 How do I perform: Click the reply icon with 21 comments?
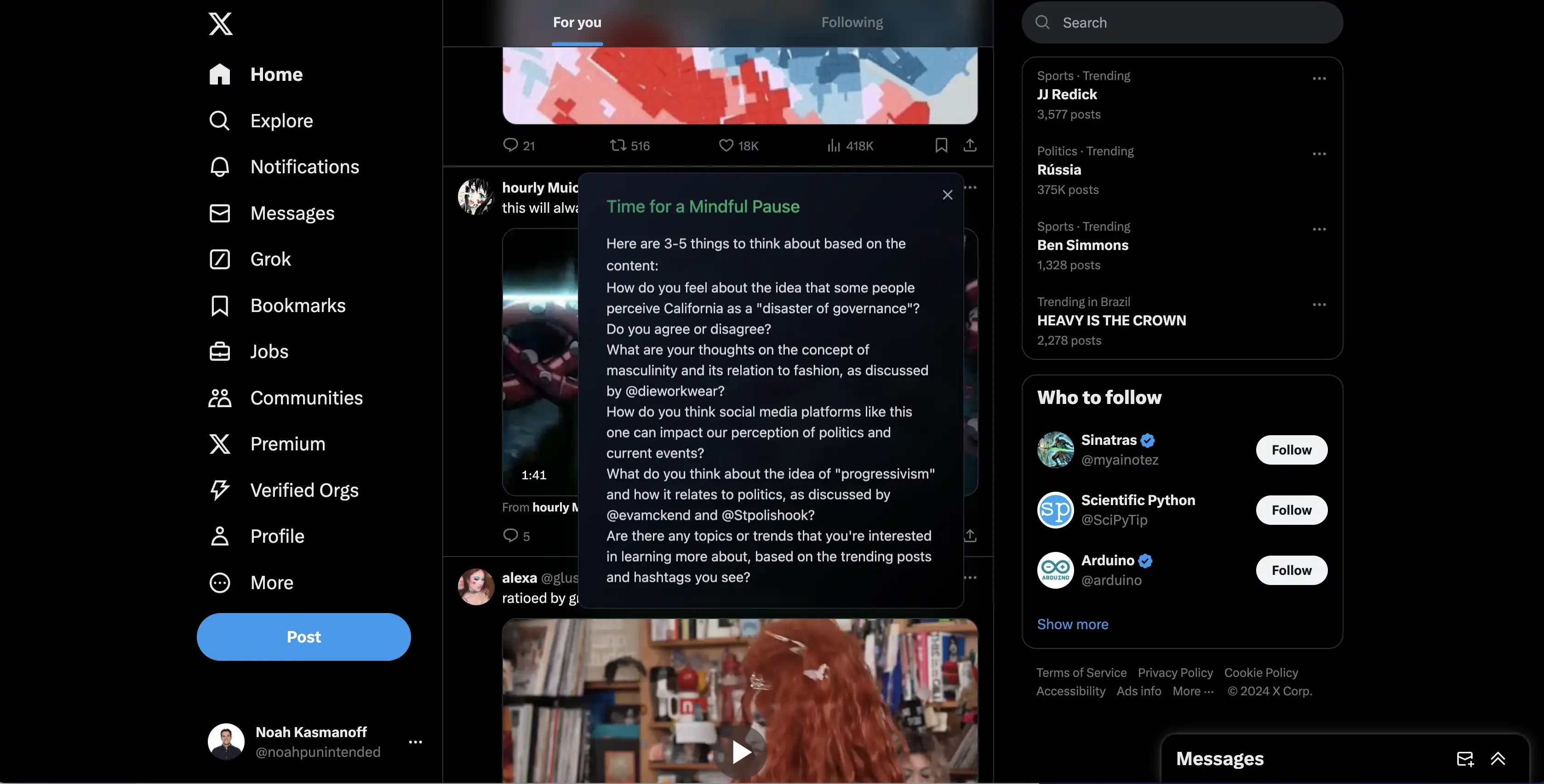[510, 145]
